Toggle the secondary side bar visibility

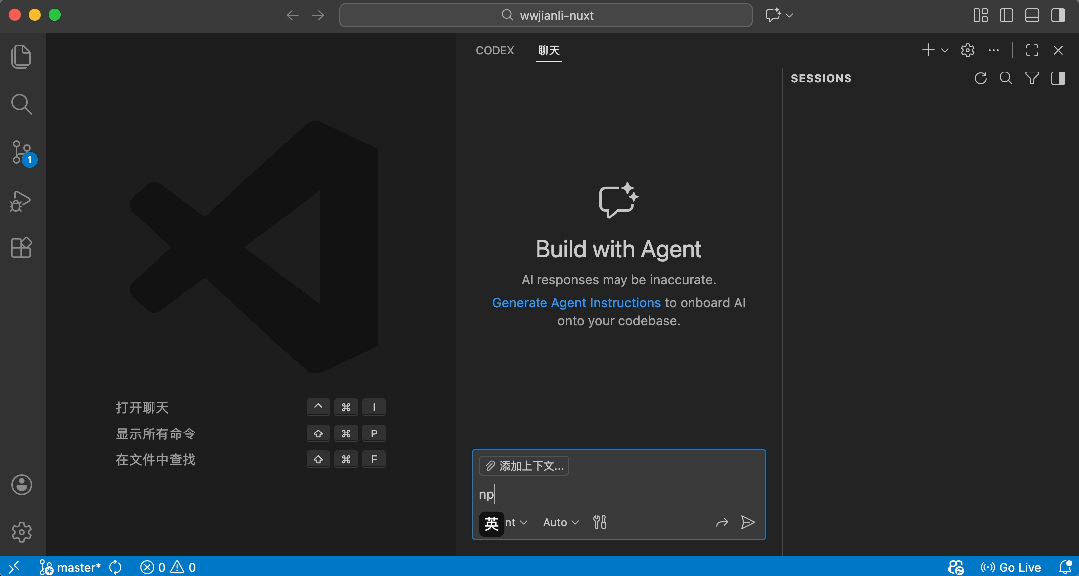pos(1058,15)
